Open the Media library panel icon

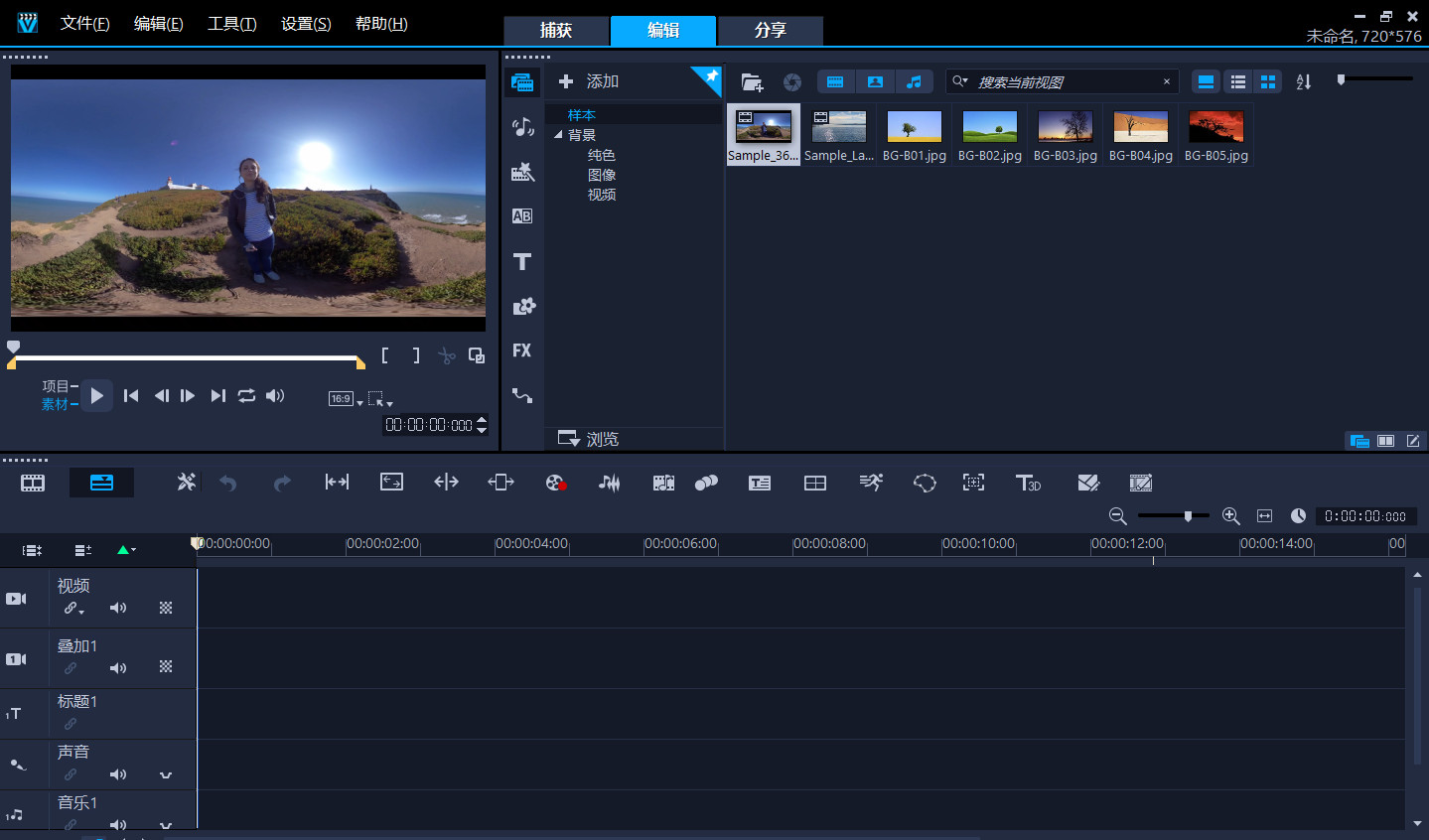point(522,82)
